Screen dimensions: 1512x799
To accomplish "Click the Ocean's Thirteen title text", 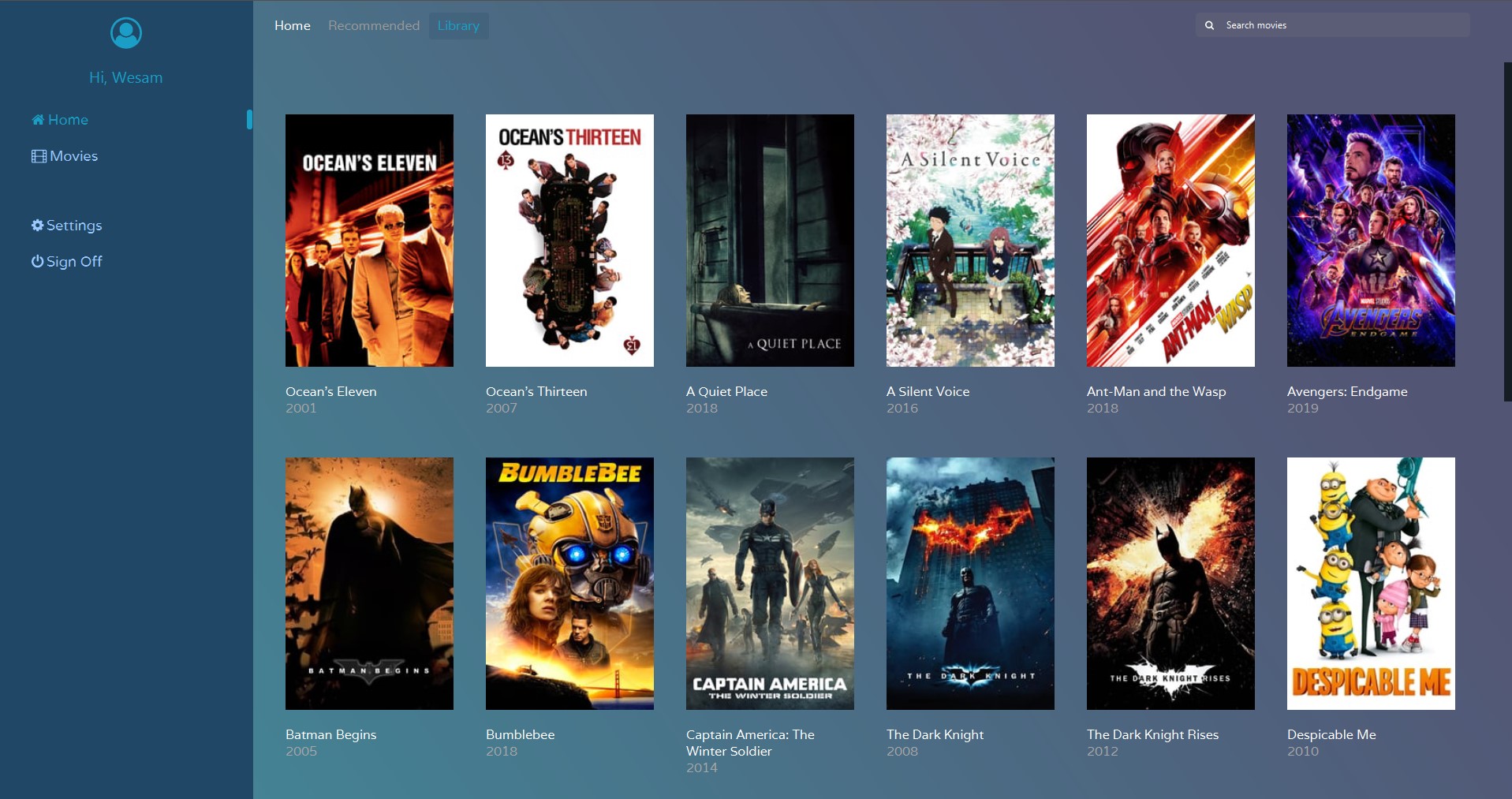I will [536, 391].
